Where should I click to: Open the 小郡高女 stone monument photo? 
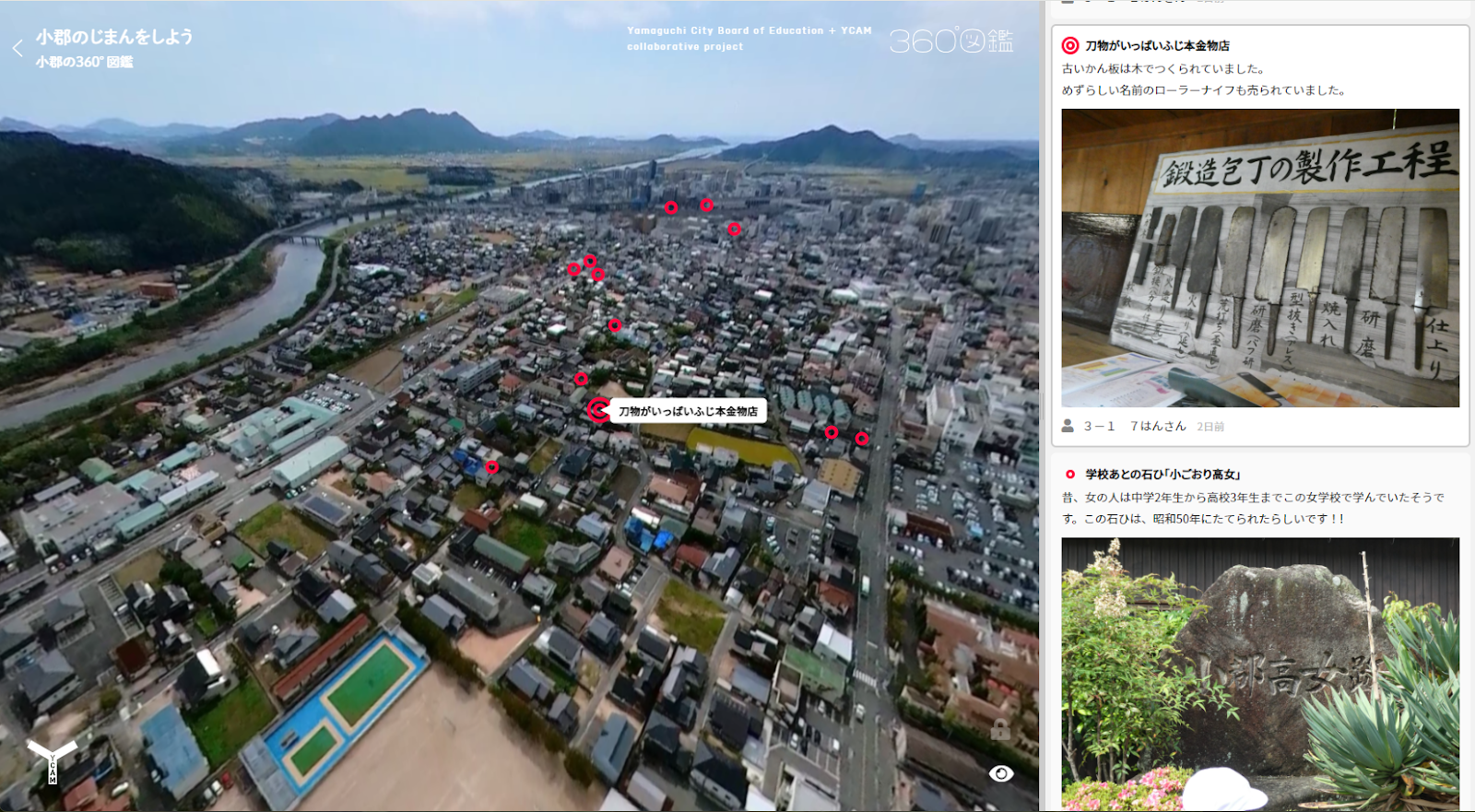[1260, 674]
